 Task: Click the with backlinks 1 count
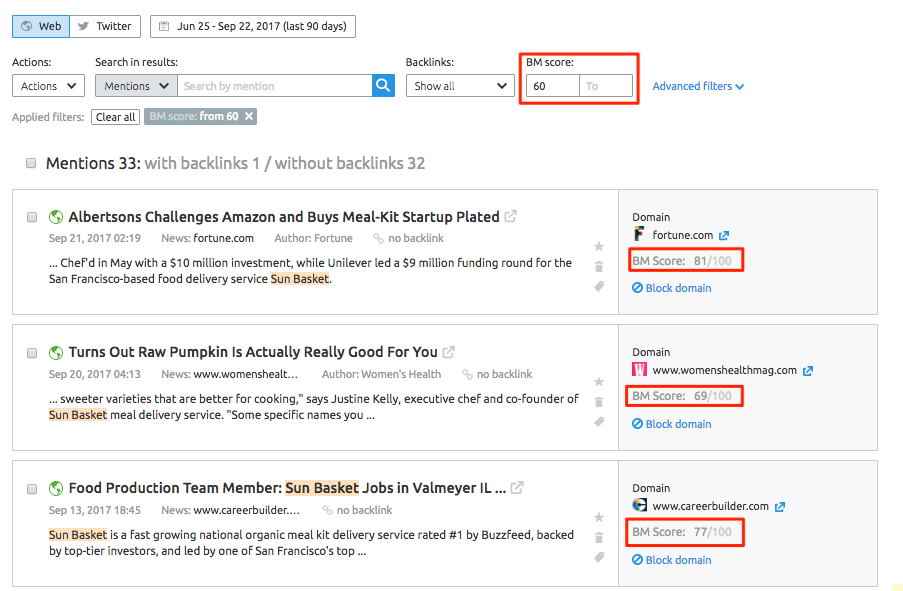click(x=202, y=164)
